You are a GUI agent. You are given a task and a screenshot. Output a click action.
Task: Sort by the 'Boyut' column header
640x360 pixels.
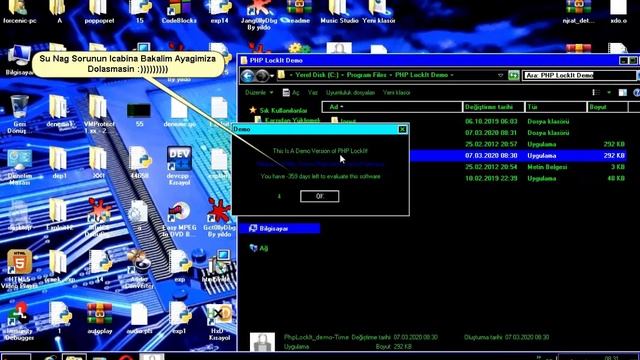tap(607, 107)
